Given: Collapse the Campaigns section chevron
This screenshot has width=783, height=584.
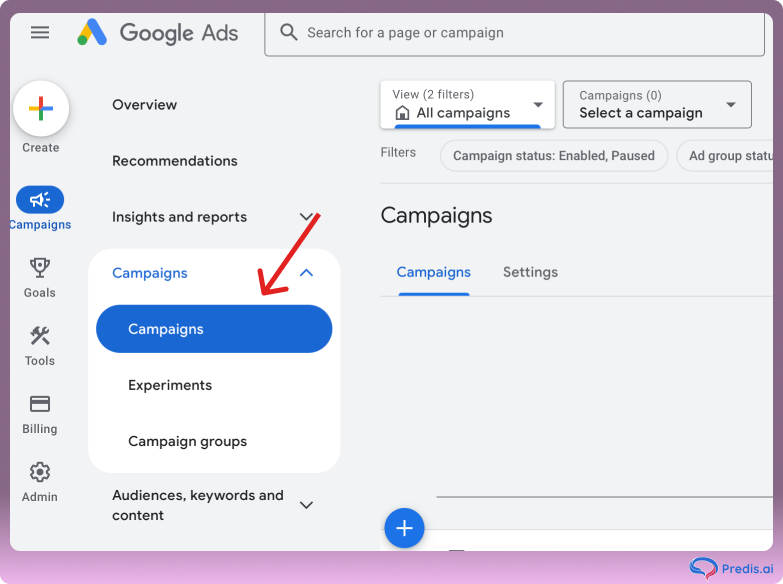Looking at the screenshot, I should [306, 273].
